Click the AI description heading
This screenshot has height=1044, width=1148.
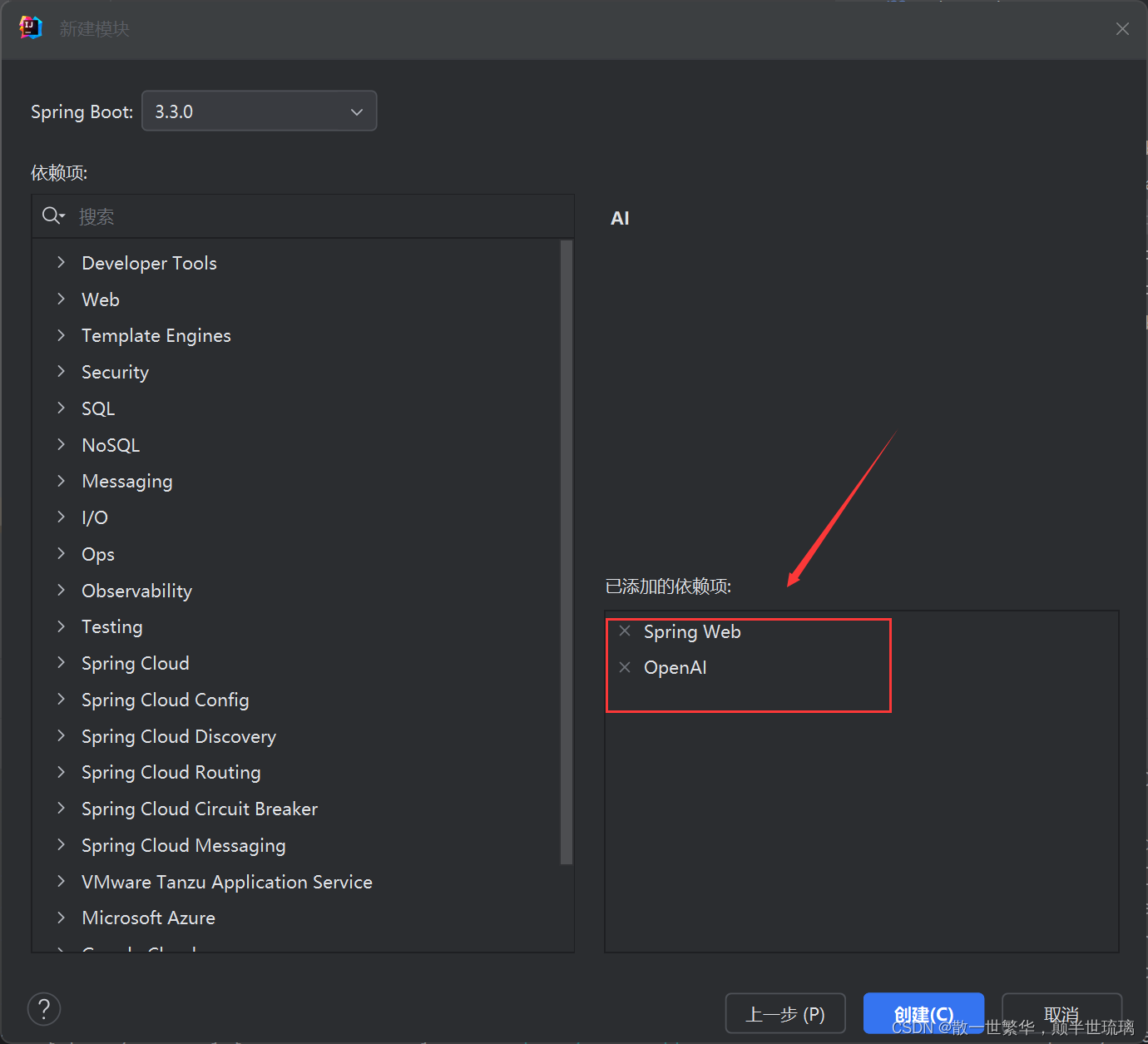(620, 218)
